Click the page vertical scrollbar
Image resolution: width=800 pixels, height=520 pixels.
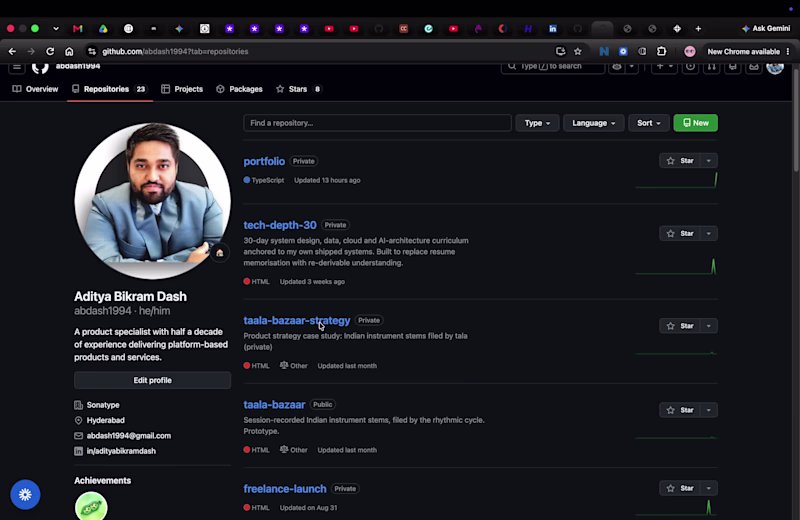point(795,120)
